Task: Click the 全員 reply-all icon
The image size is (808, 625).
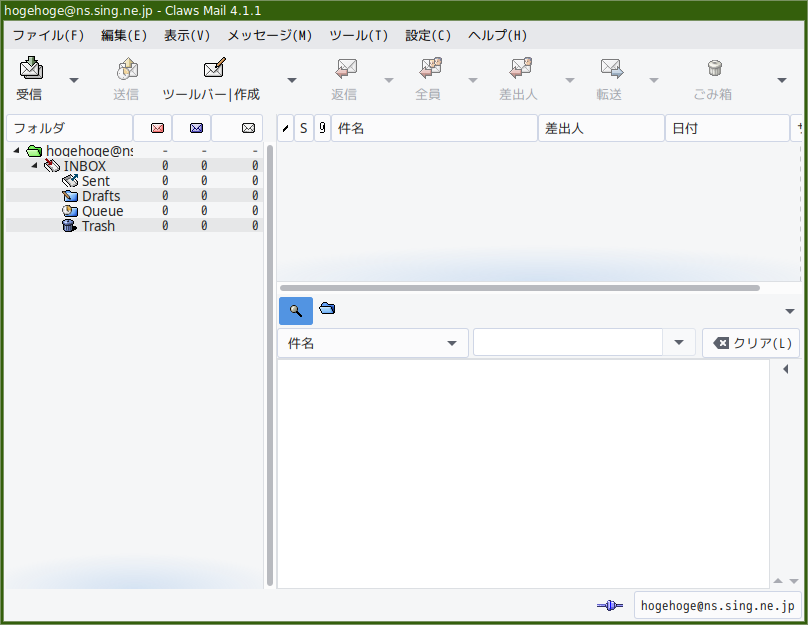Action: (430, 68)
